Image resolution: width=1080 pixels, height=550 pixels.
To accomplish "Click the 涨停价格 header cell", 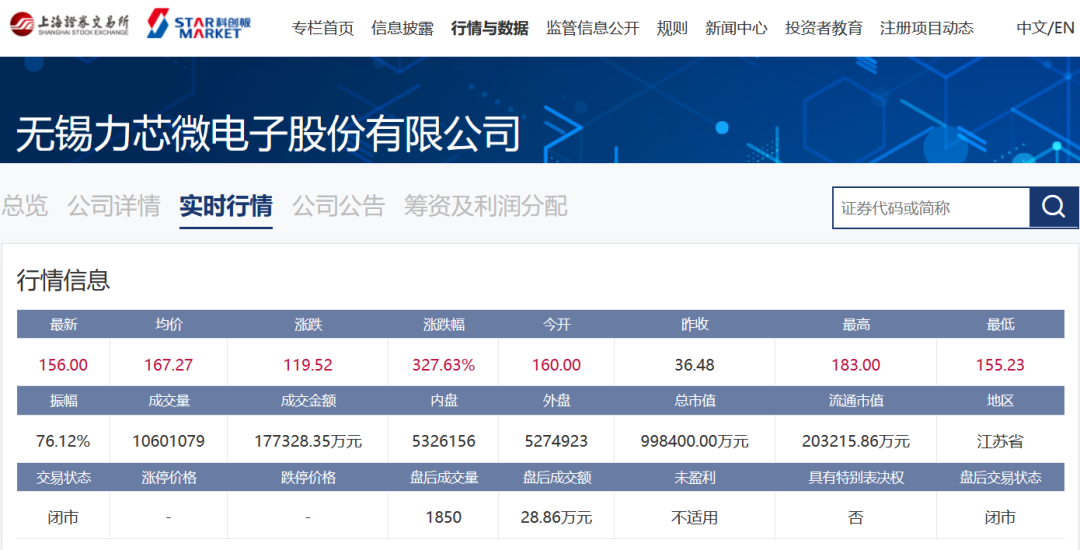I will click(169, 477).
